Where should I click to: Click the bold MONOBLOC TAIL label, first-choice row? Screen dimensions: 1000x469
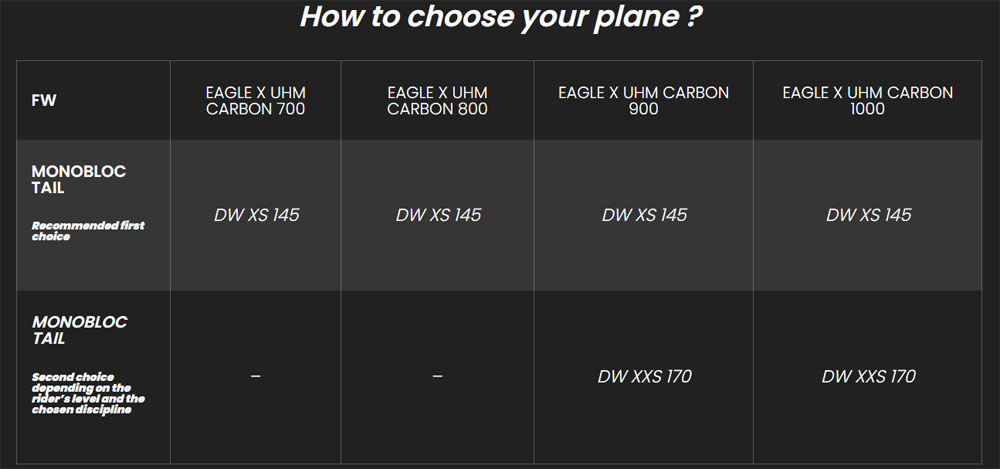(79, 180)
